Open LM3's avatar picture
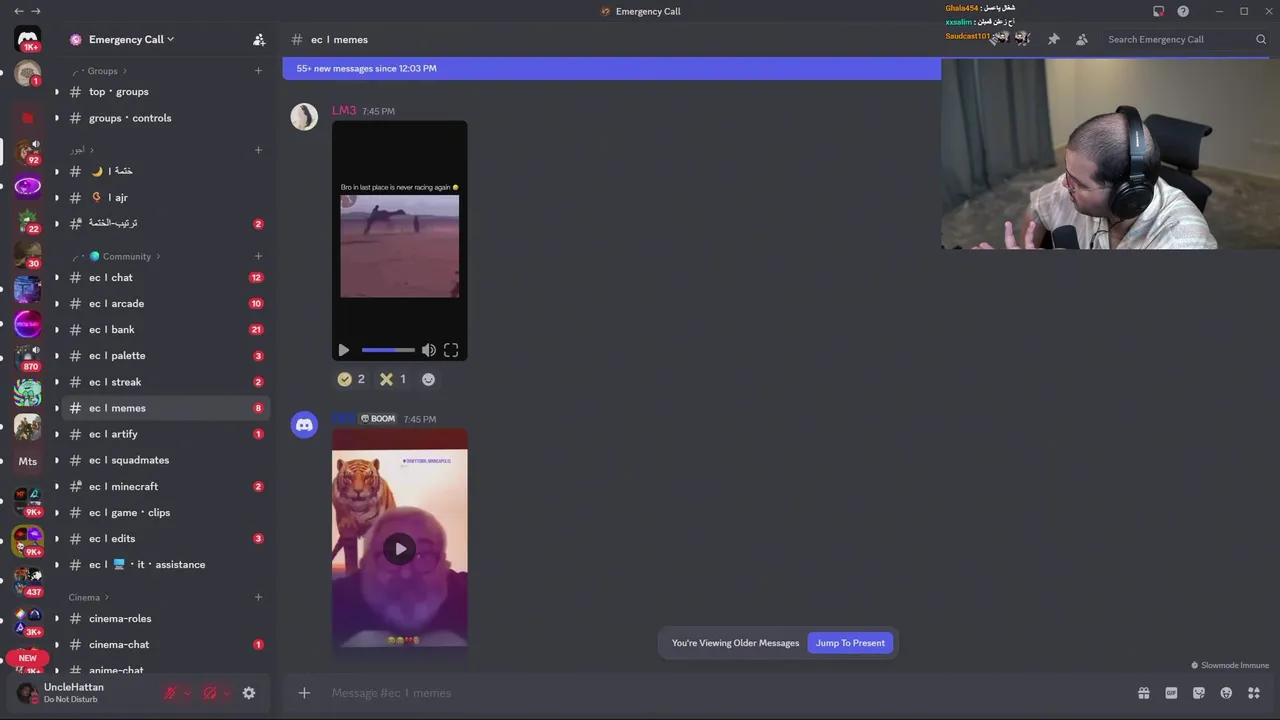 (x=304, y=117)
